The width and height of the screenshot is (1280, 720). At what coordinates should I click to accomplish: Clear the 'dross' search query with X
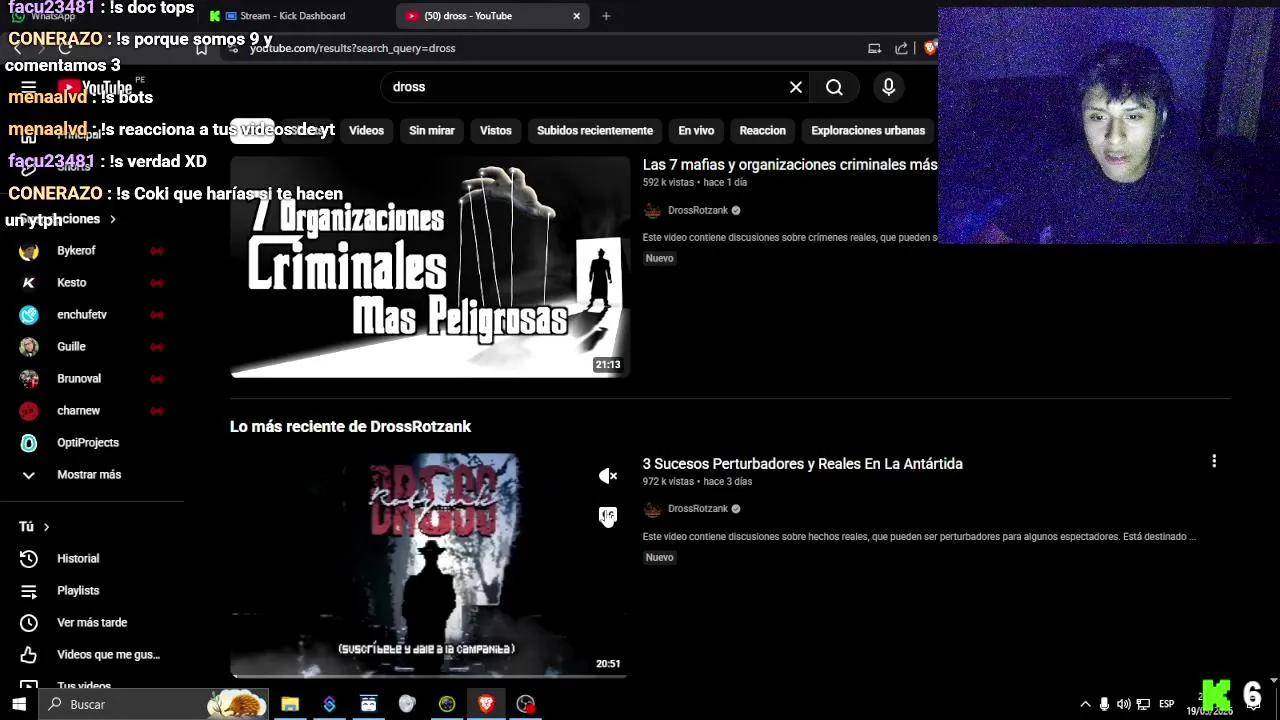tap(796, 87)
